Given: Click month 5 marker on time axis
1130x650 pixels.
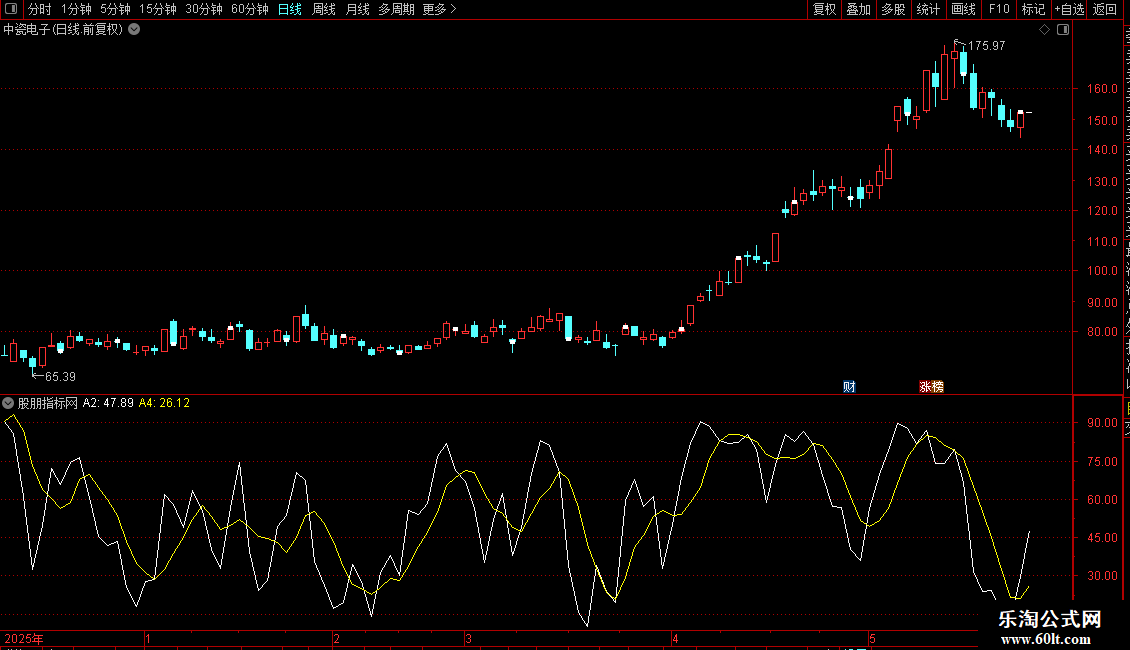Looking at the screenshot, I should click(x=872, y=638).
